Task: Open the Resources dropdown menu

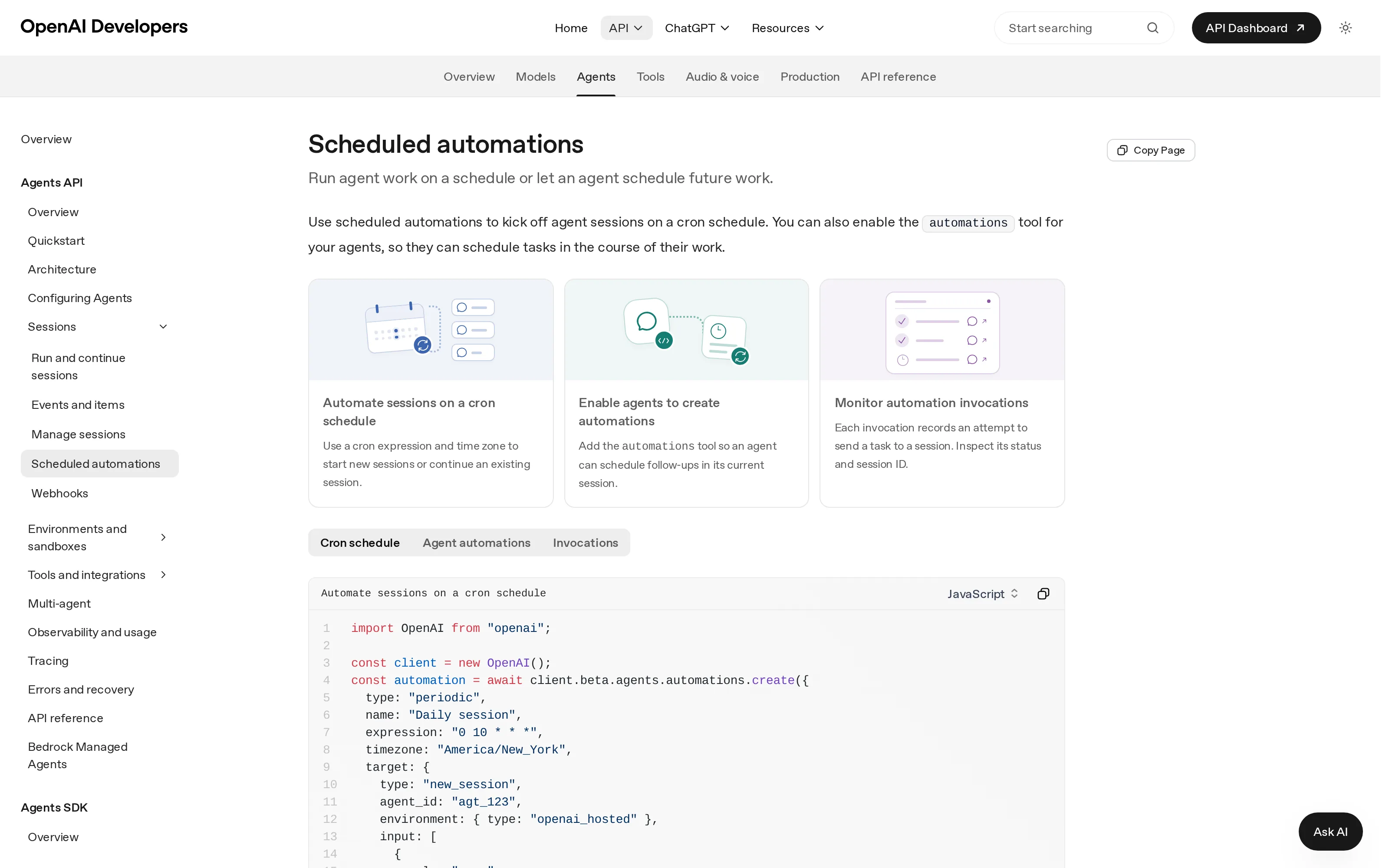Action: (x=787, y=27)
